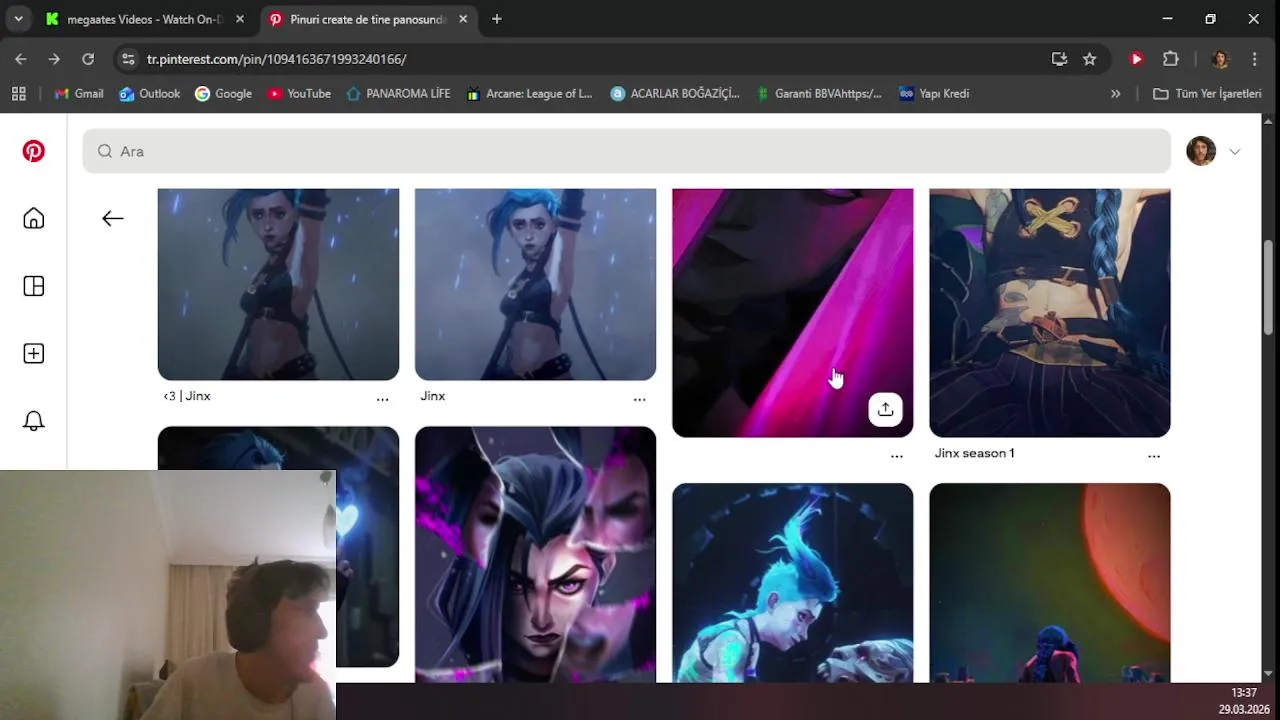Open the 'Arcane: League of L...' bookmark

coord(529,93)
